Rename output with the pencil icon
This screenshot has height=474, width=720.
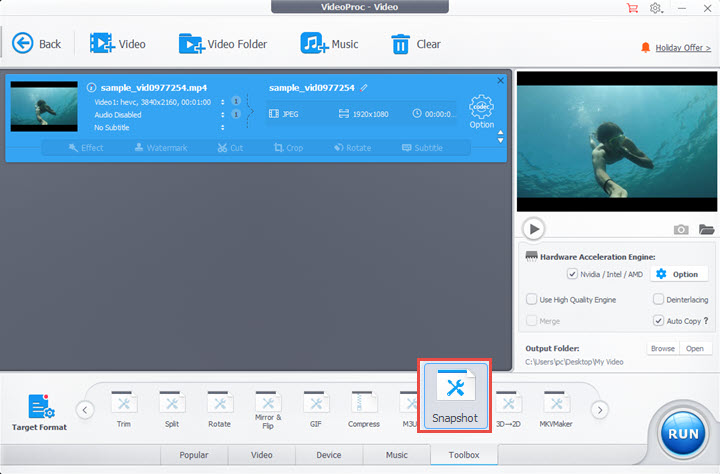click(364, 87)
